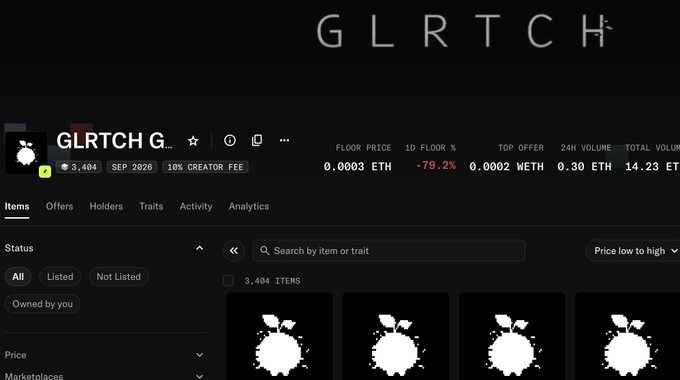680x380 pixels.
Task: Open the Activity tab
Action: pyautogui.click(x=196, y=206)
